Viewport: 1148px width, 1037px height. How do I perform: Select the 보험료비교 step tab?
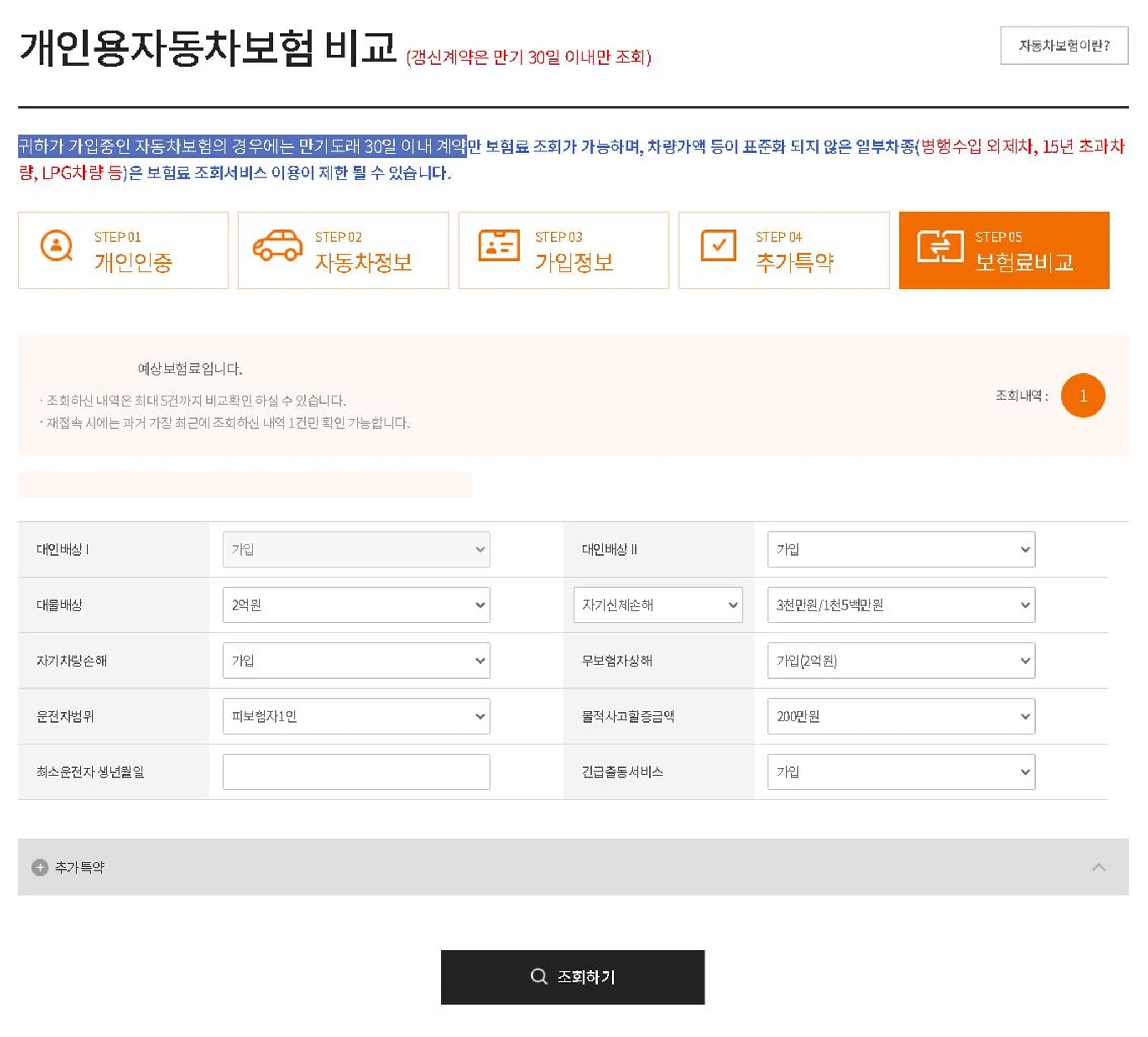click(1004, 250)
